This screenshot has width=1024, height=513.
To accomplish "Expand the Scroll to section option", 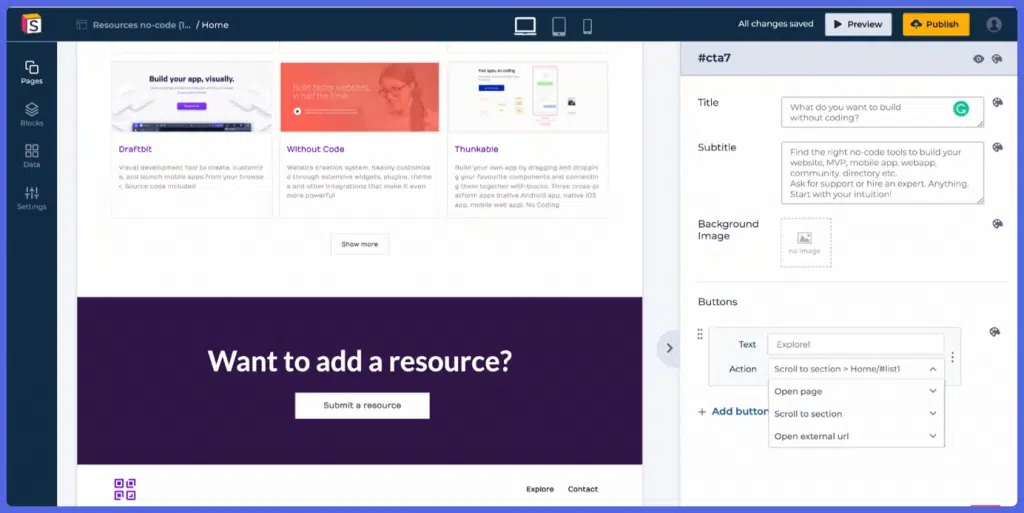I will click(x=856, y=414).
